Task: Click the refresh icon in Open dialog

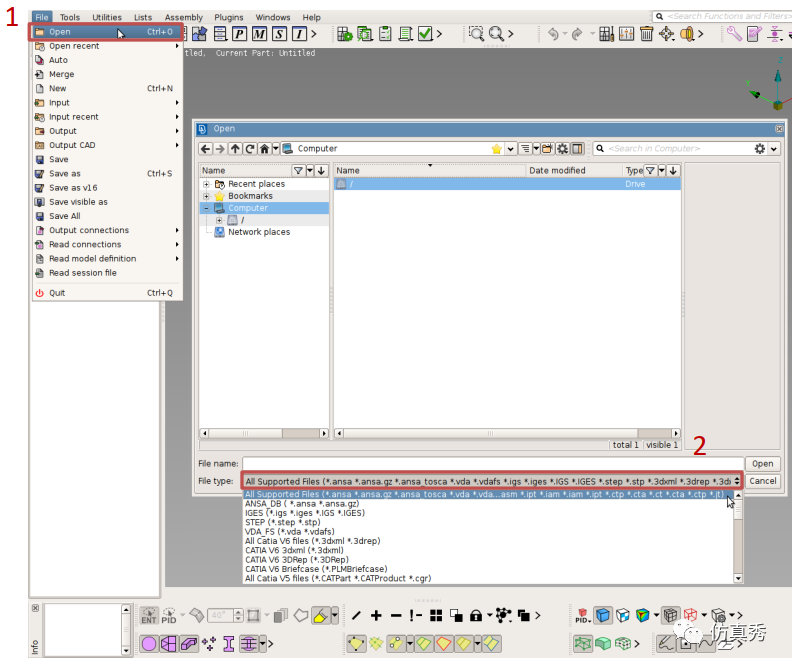Action: pyautogui.click(x=250, y=148)
